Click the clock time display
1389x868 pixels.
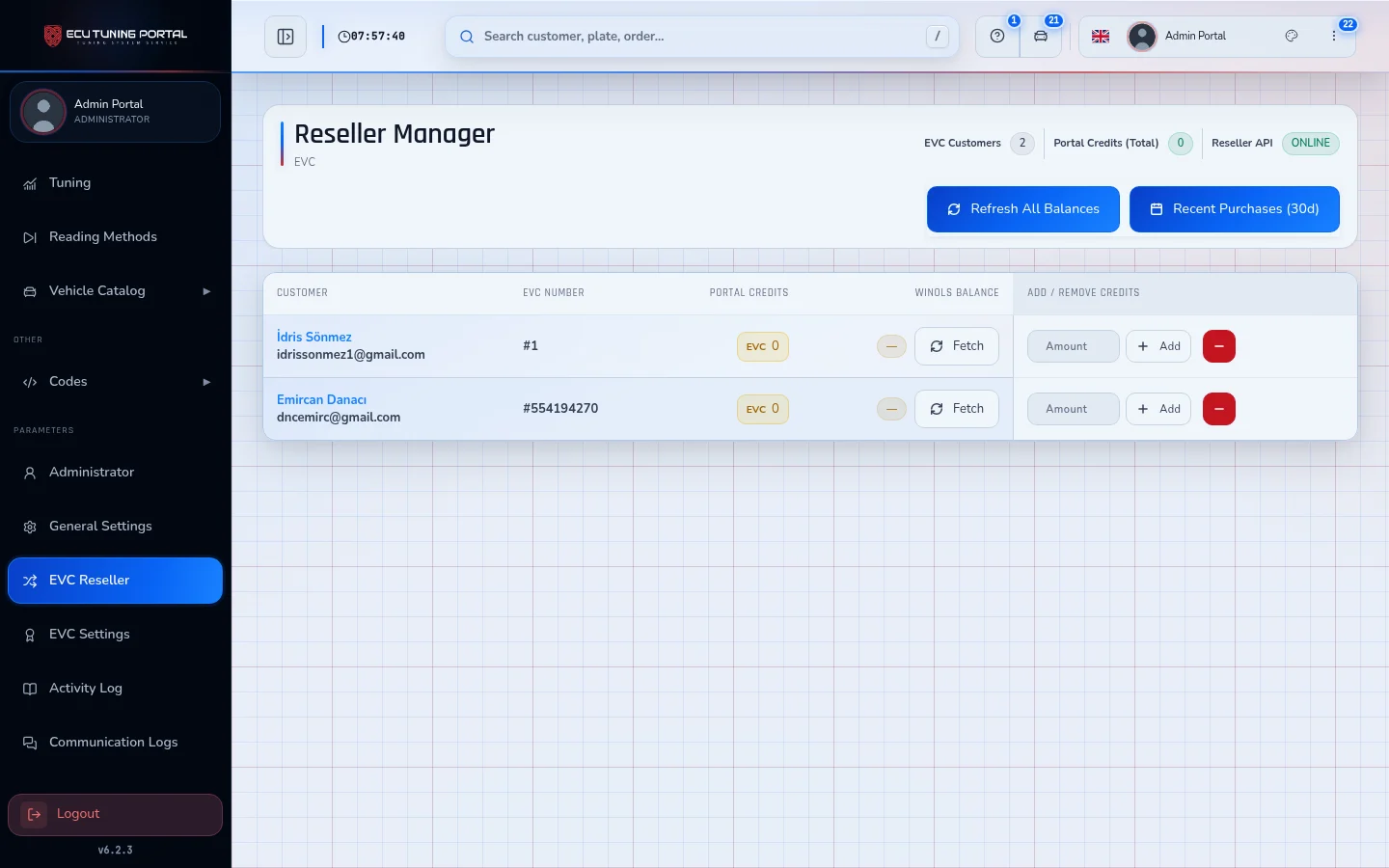tap(371, 37)
